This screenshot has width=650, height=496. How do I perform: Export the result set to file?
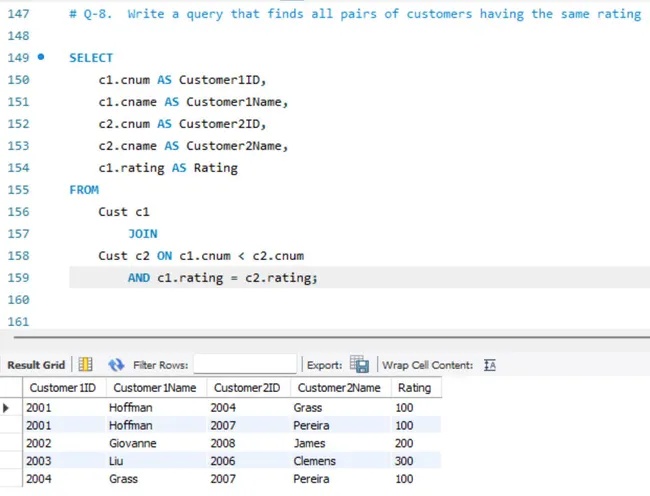359,364
